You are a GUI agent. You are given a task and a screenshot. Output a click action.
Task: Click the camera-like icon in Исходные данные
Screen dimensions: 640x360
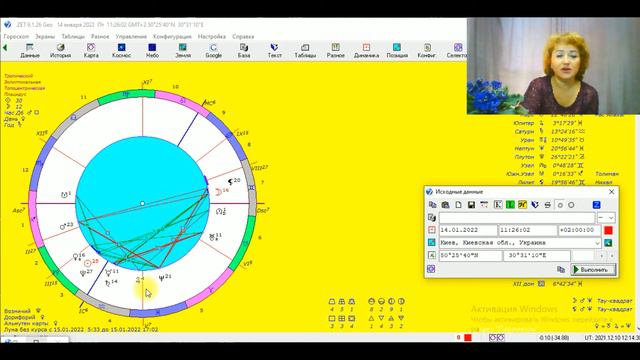click(x=445, y=205)
